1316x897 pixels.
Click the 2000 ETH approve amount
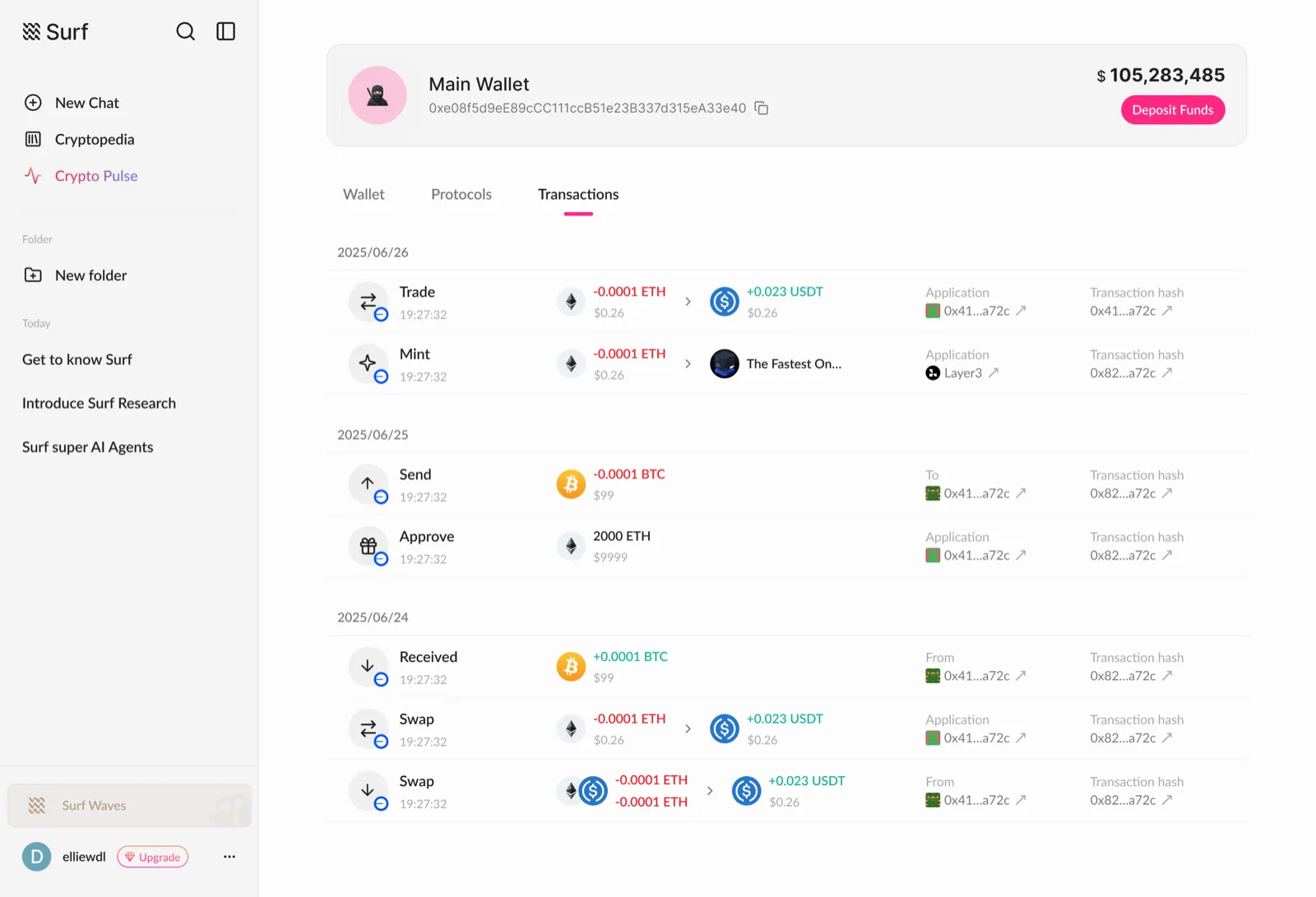coord(622,536)
